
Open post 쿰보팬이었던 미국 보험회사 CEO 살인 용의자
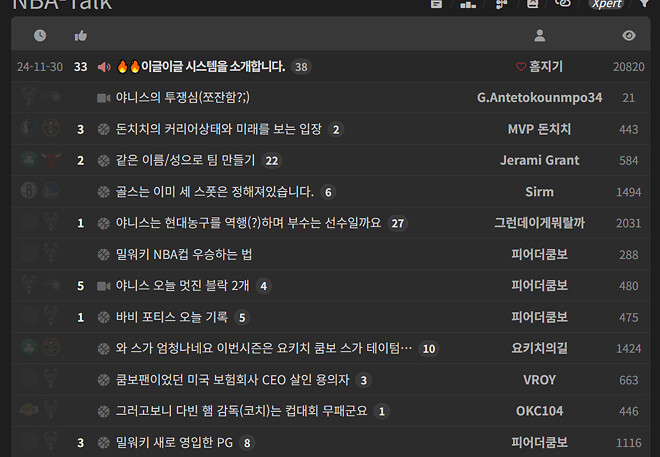coord(232,380)
